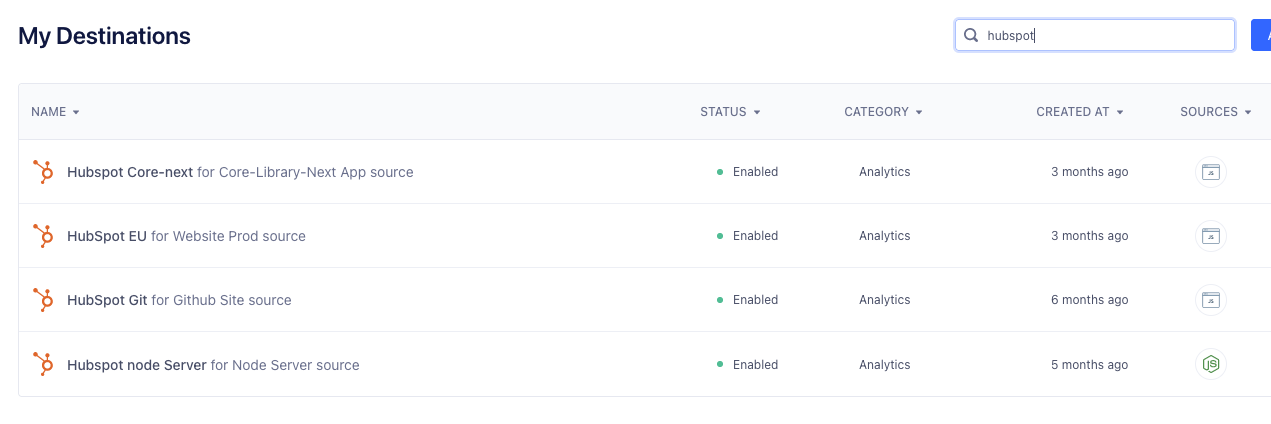The height and width of the screenshot is (424, 1271).
Task: Open JavaScript source icon for HubSpot EU
Action: (1211, 236)
